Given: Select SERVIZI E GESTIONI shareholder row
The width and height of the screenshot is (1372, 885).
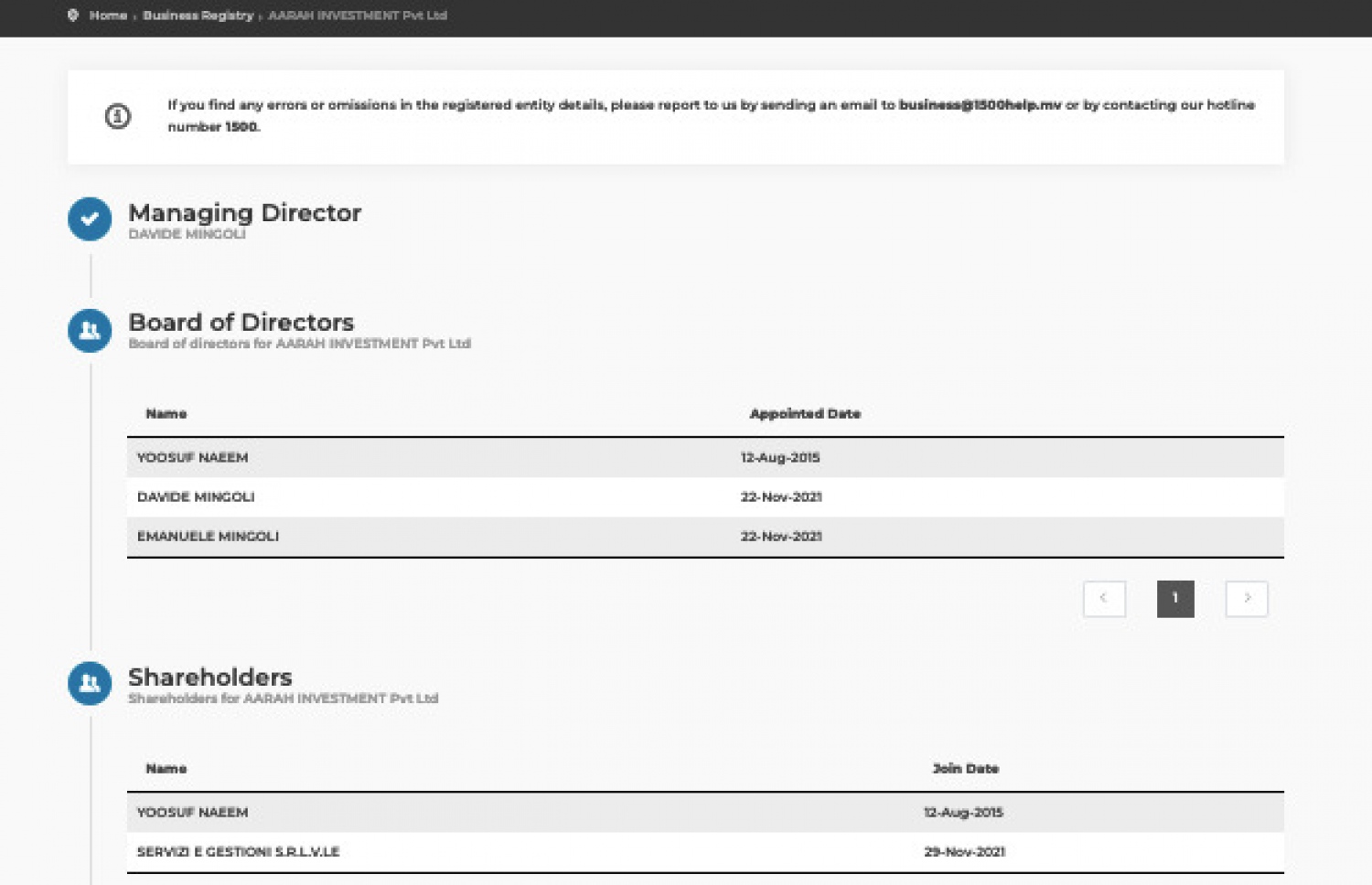Looking at the screenshot, I should click(x=238, y=852).
